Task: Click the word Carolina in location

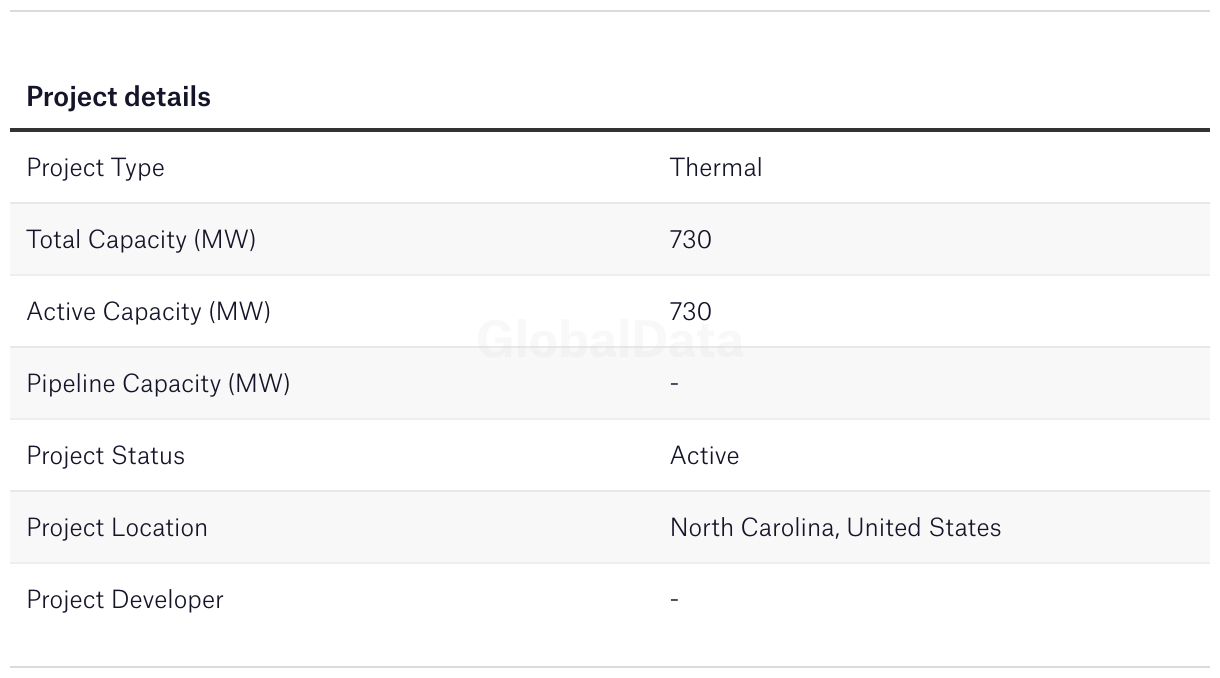Action: tap(789, 527)
